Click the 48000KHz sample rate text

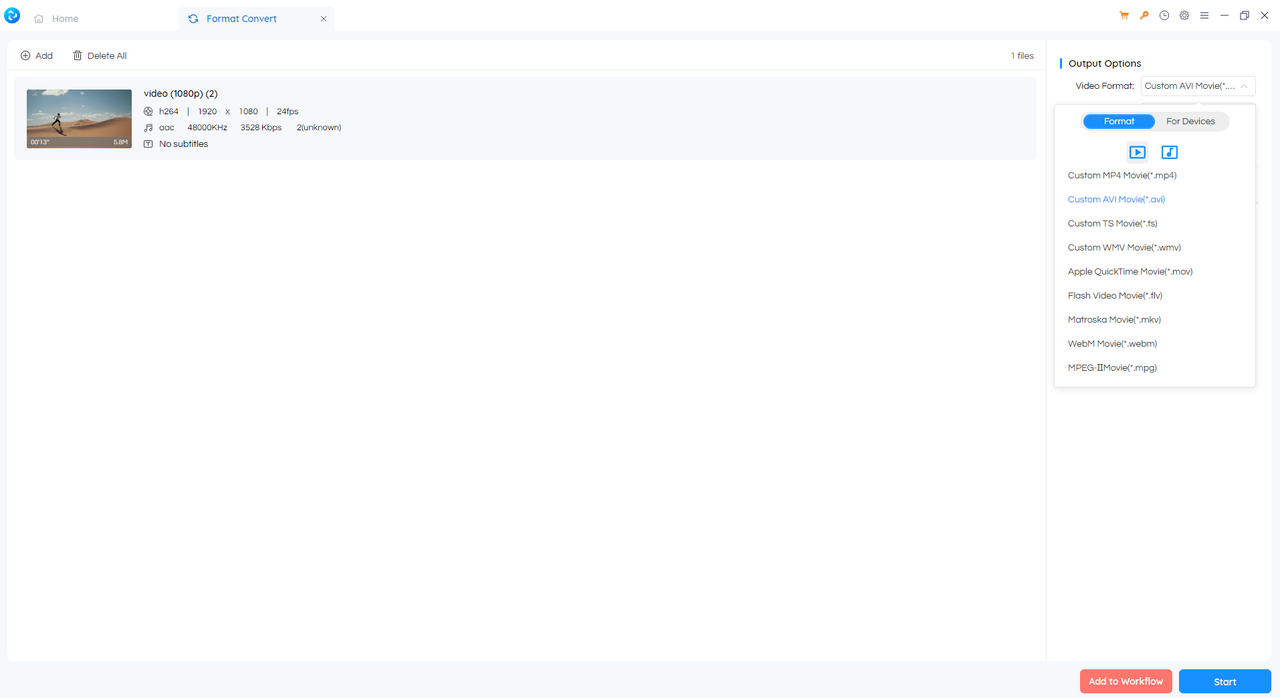[x=207, y=128]
